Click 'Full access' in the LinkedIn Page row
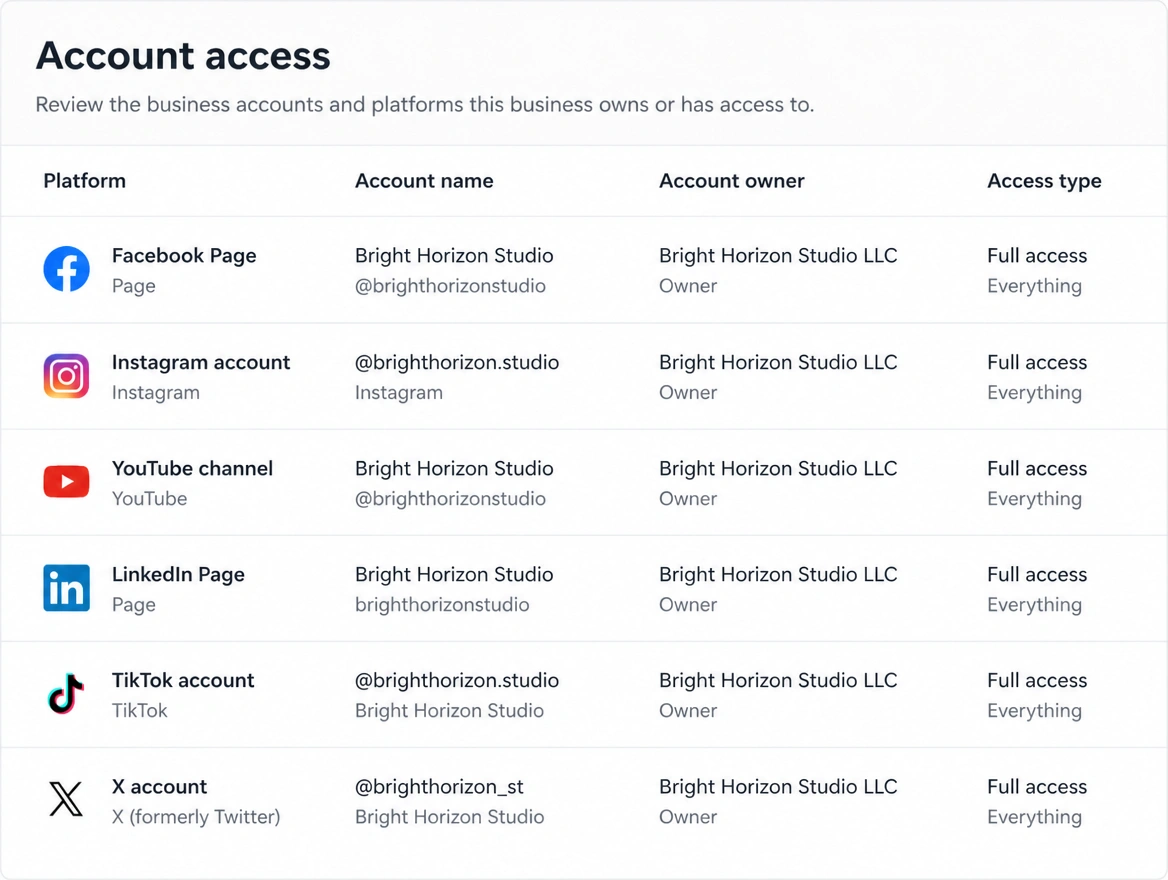The height and width of the screenshot is (880, 1168). coord(1037,574)
